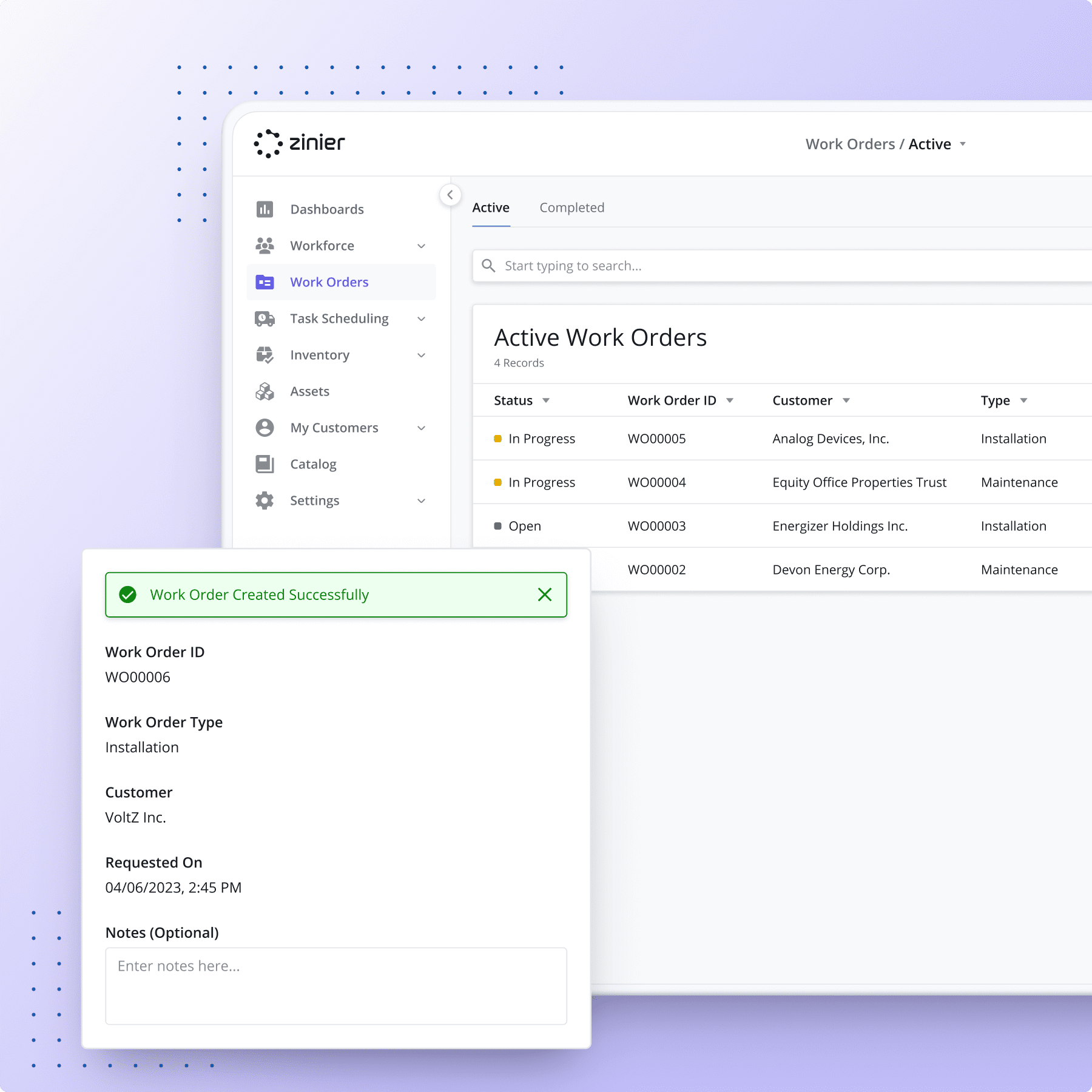Click the Assets cubes icon
This screenshot has width=1092, height=1092.
pos(265,391)
